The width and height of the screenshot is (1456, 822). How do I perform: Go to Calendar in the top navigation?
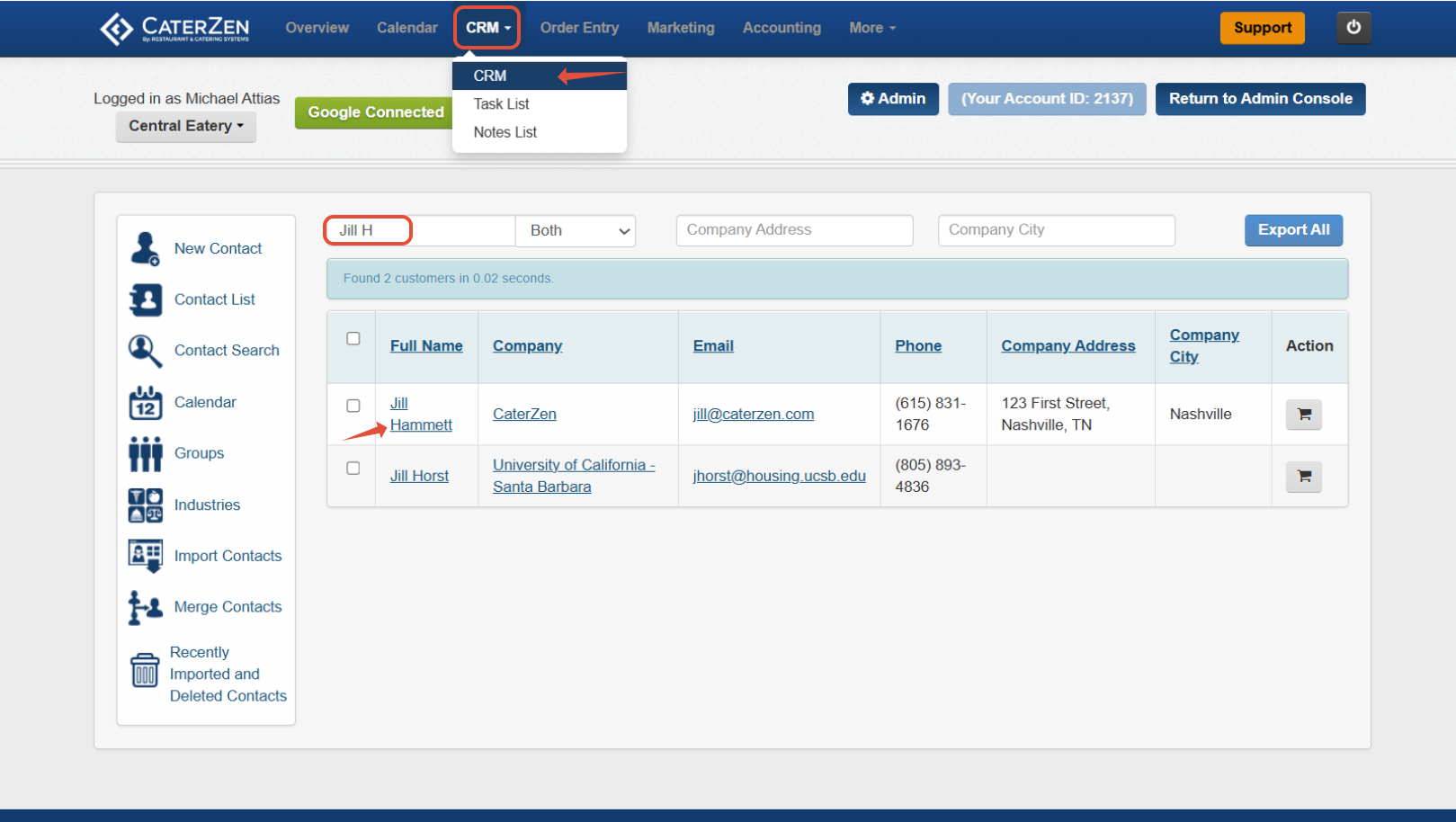click(407, 28)
